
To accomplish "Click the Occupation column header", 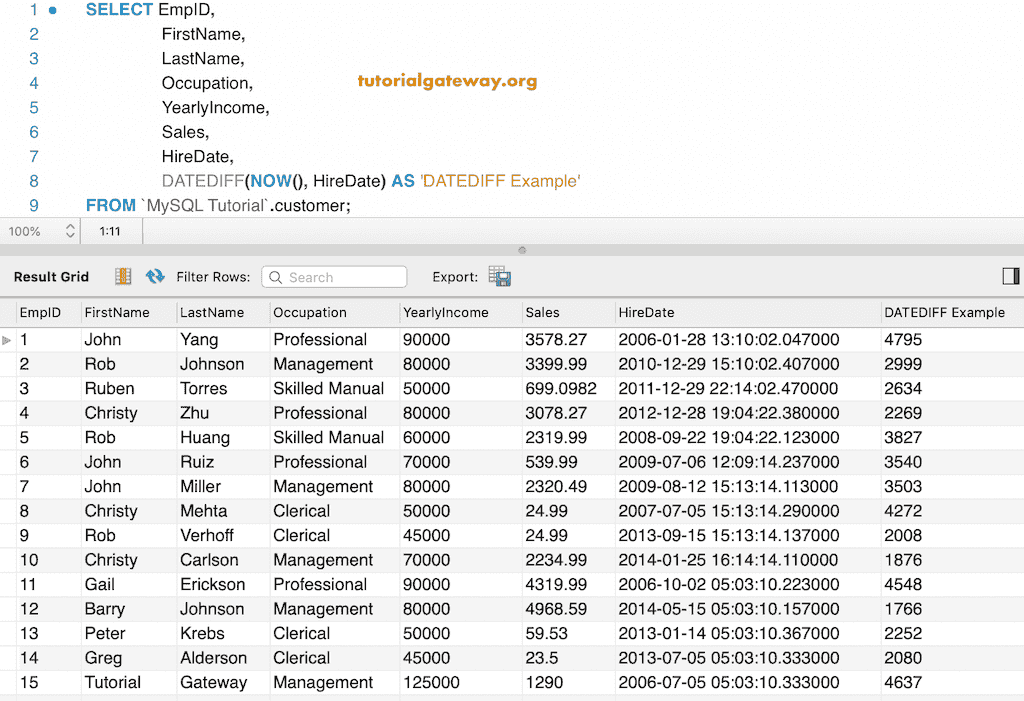I will pos(310,313).
